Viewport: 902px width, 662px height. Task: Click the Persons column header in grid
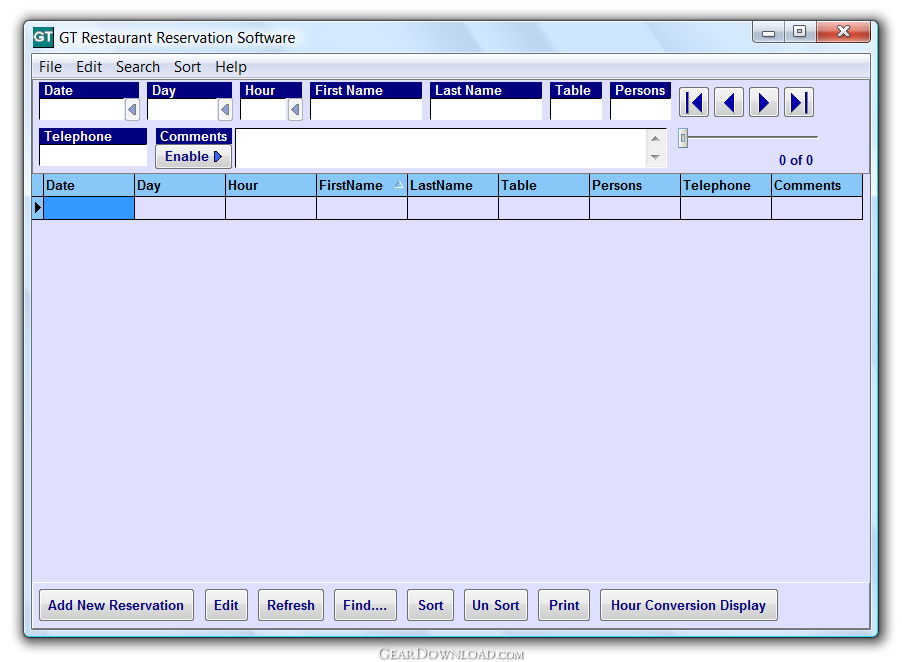pyautogui.click(x=635, y=185)
